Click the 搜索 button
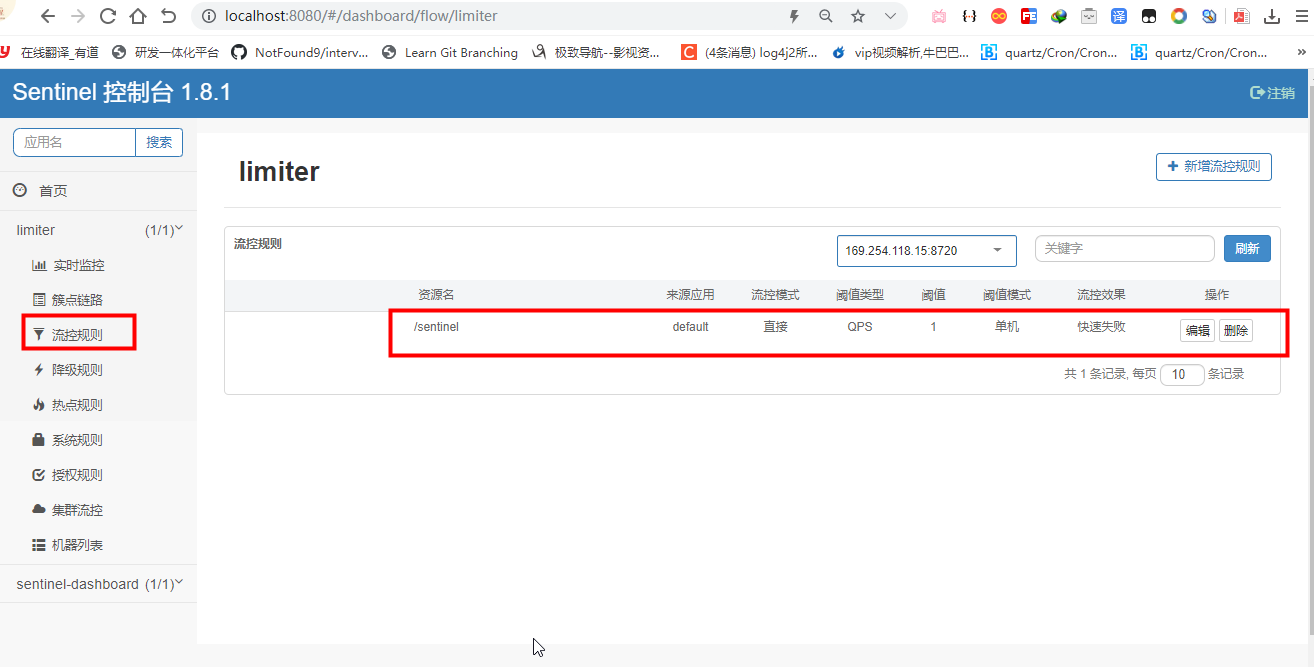 pos(159,142)
